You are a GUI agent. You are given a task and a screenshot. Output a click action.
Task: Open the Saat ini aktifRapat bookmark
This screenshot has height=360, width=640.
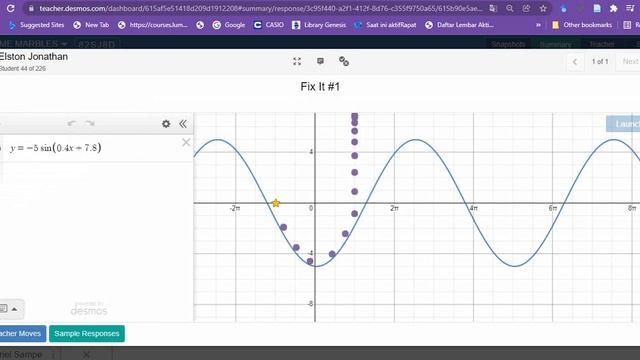pos(385,25)
